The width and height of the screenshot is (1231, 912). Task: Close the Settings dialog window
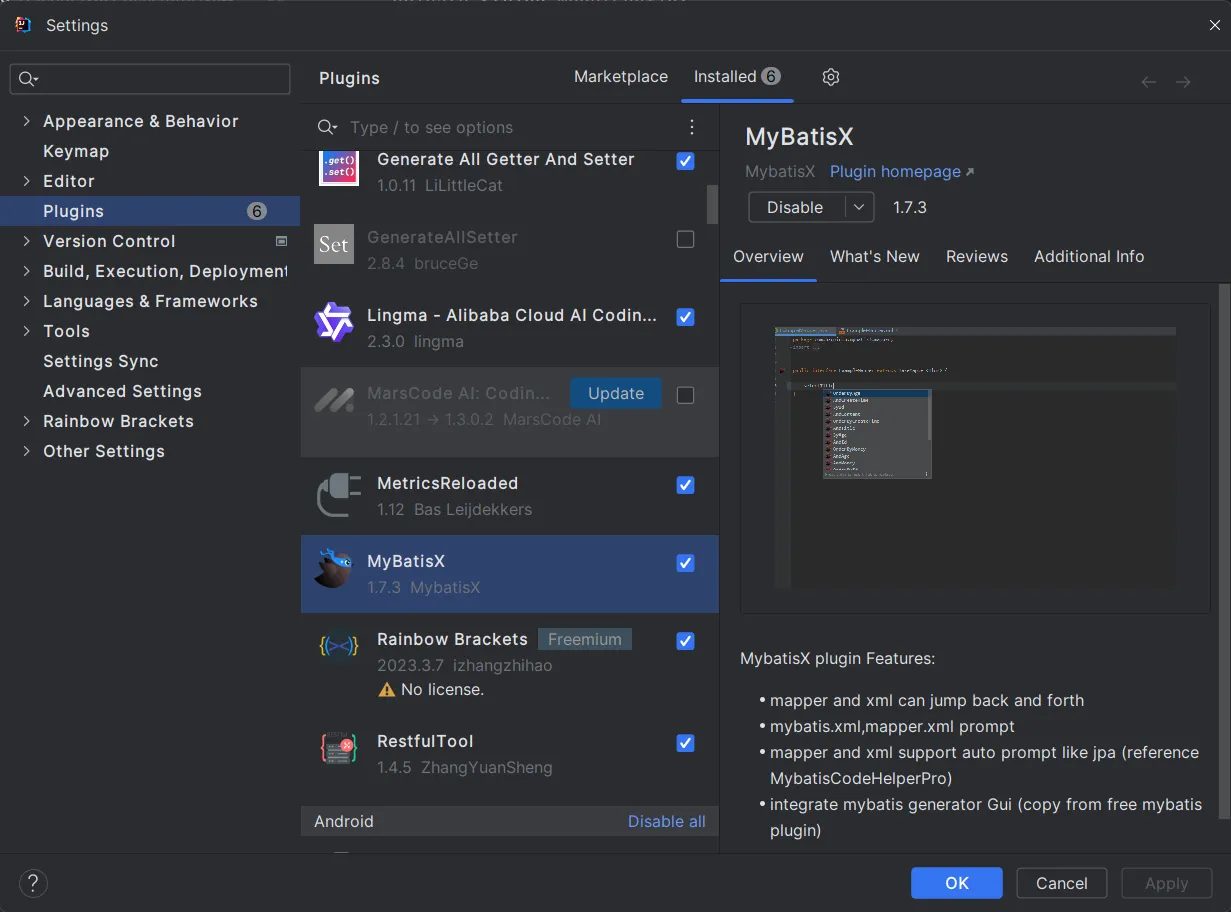click(1214, 26)
